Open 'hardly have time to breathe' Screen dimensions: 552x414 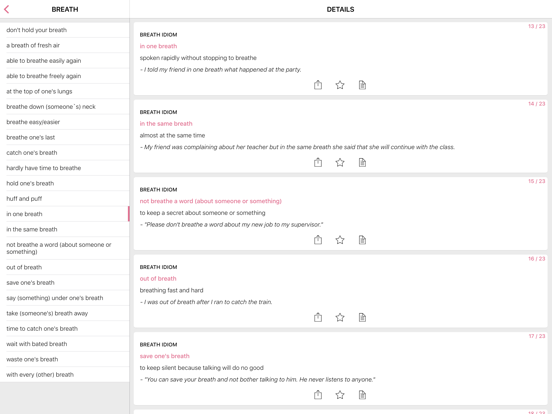pos(65,168)
